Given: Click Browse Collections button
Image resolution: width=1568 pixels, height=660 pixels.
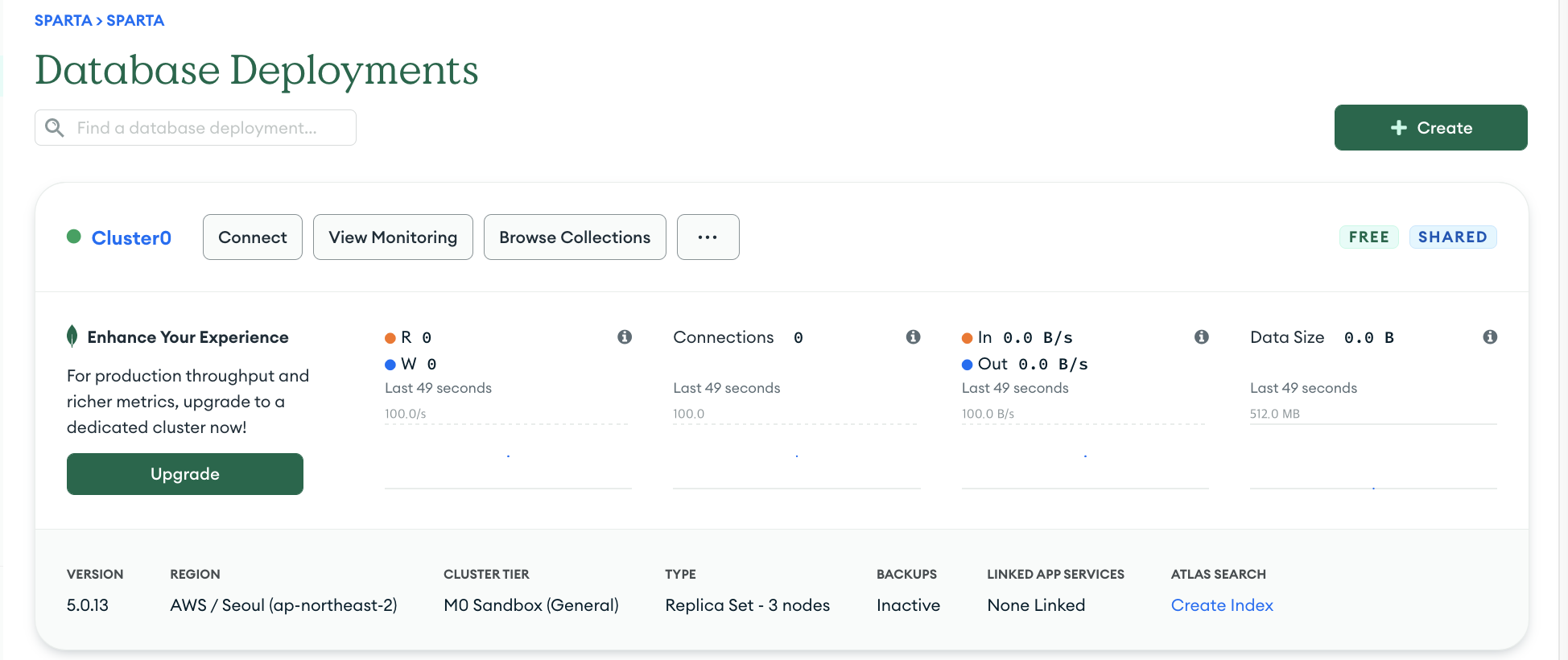Looking at the screenshot, I should [575, 237].
